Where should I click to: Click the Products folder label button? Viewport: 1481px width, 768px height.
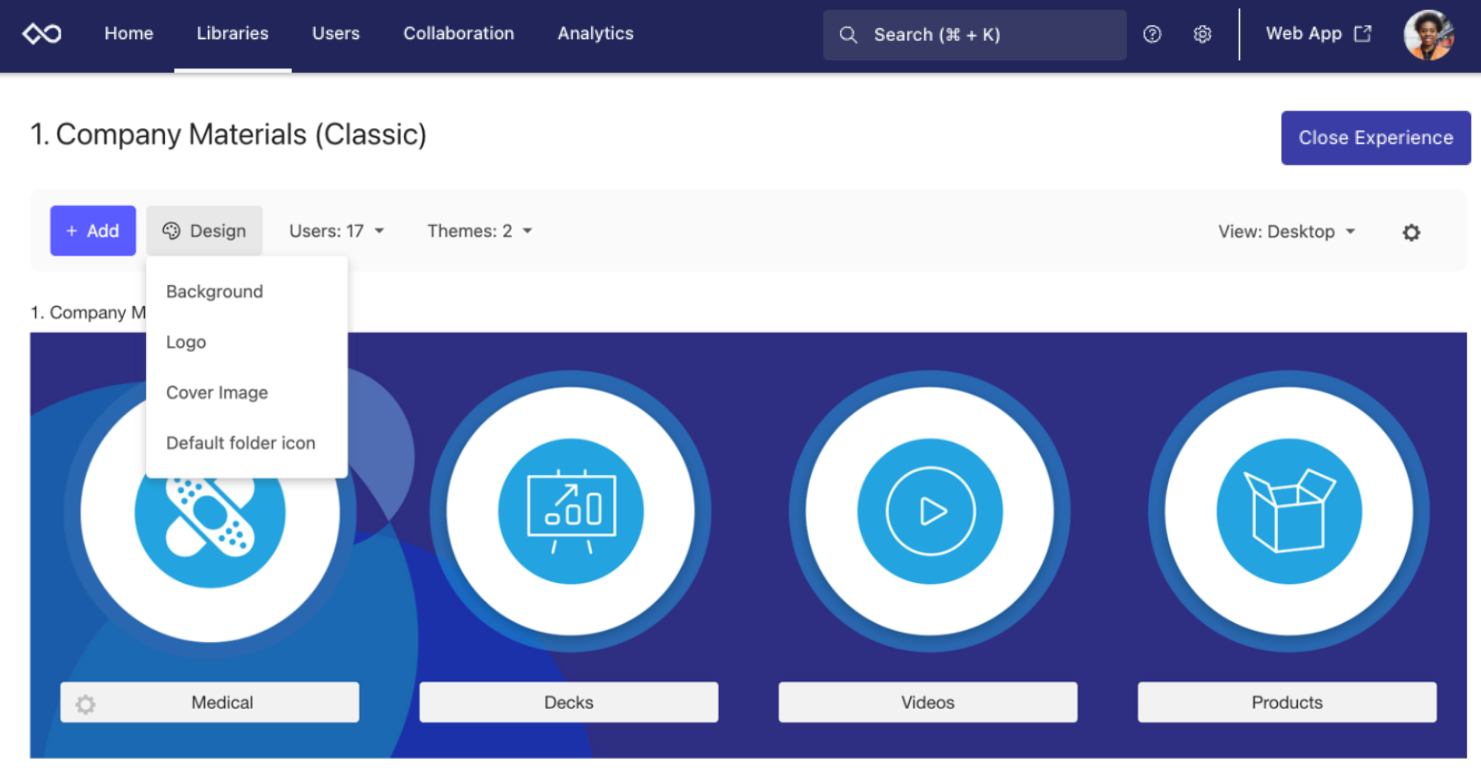tap(1287, 702)
